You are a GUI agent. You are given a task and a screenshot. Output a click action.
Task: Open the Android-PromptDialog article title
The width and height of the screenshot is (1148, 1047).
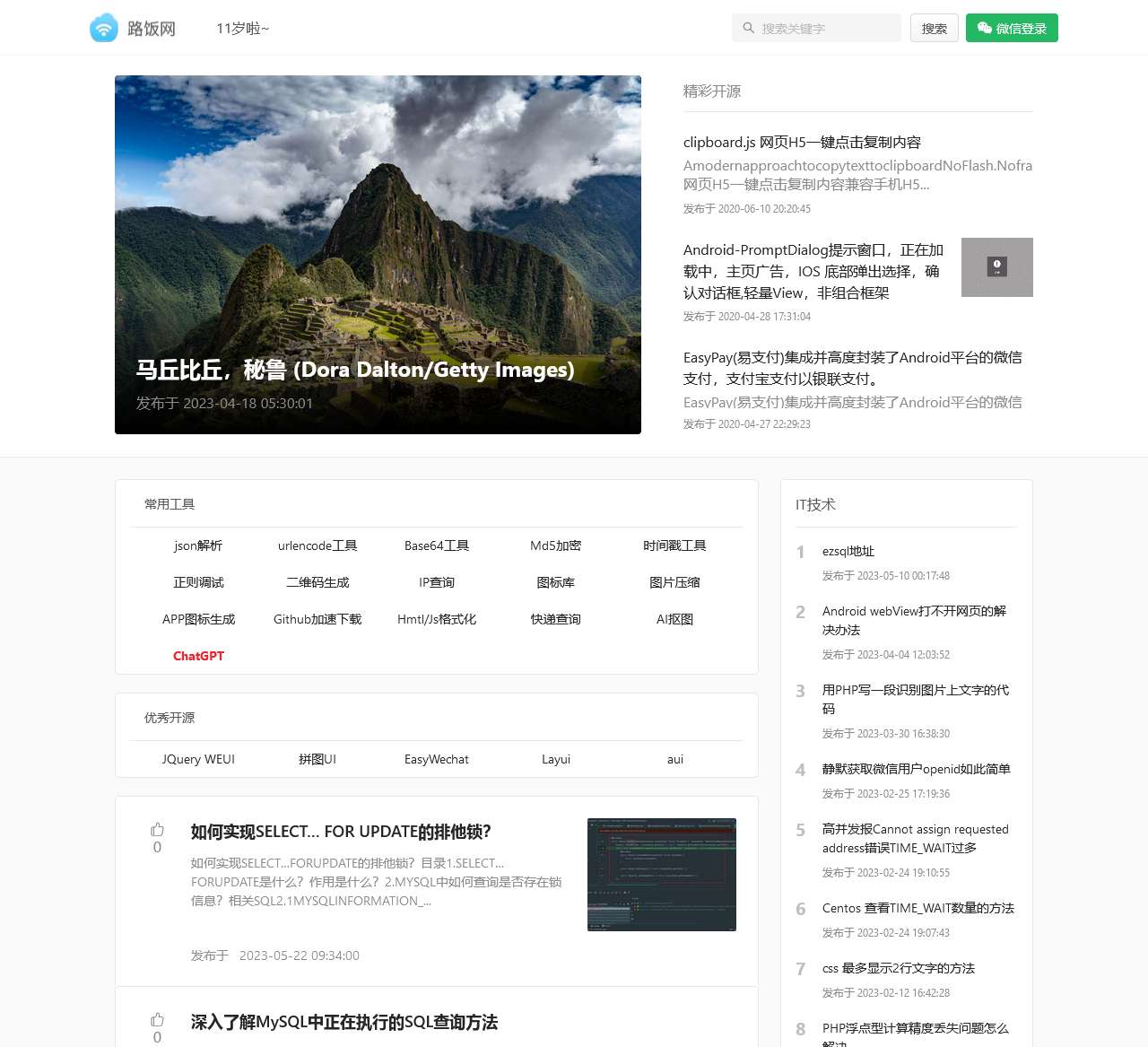coord(814,271)
